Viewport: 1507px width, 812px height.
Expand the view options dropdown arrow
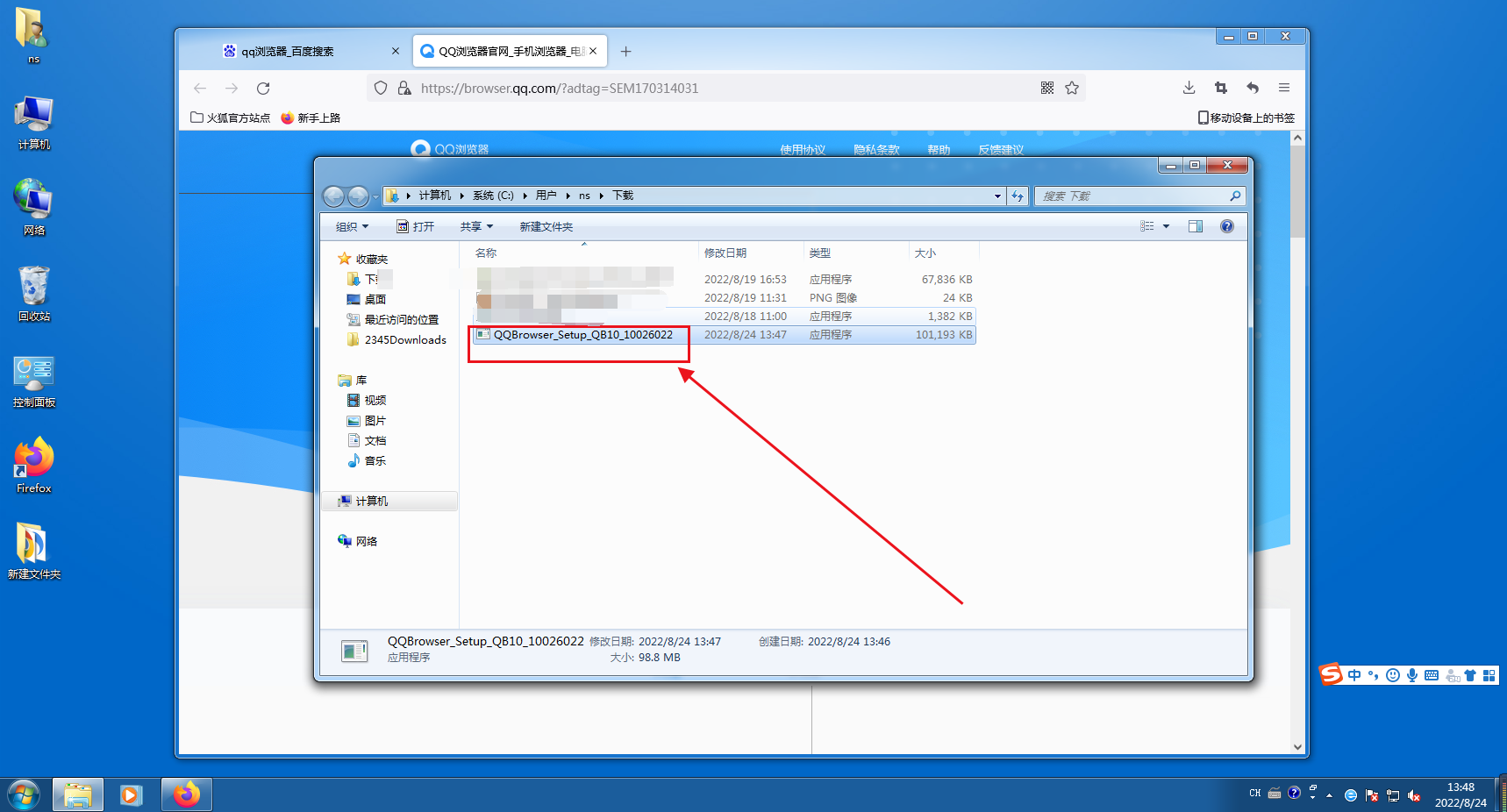pos(1166,226)
